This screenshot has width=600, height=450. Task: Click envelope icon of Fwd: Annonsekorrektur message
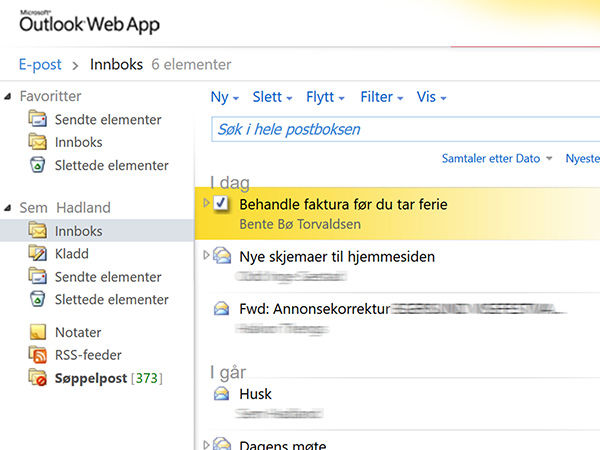point(222,308)
